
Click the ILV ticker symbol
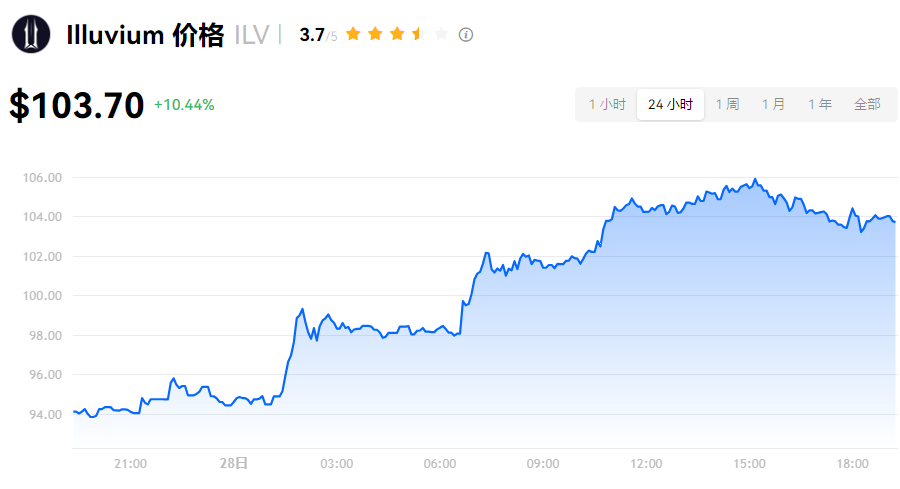point(251,35)
